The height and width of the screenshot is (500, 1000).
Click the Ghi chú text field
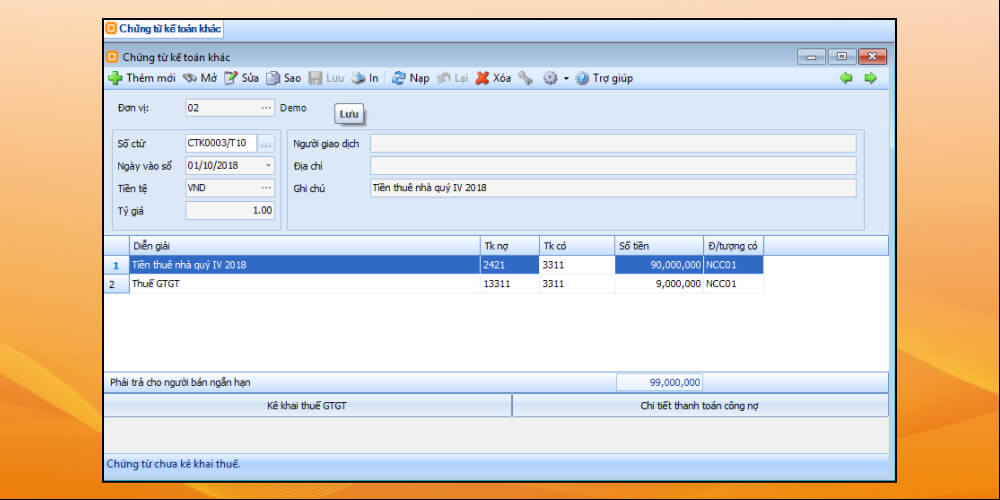coord(612,187)
